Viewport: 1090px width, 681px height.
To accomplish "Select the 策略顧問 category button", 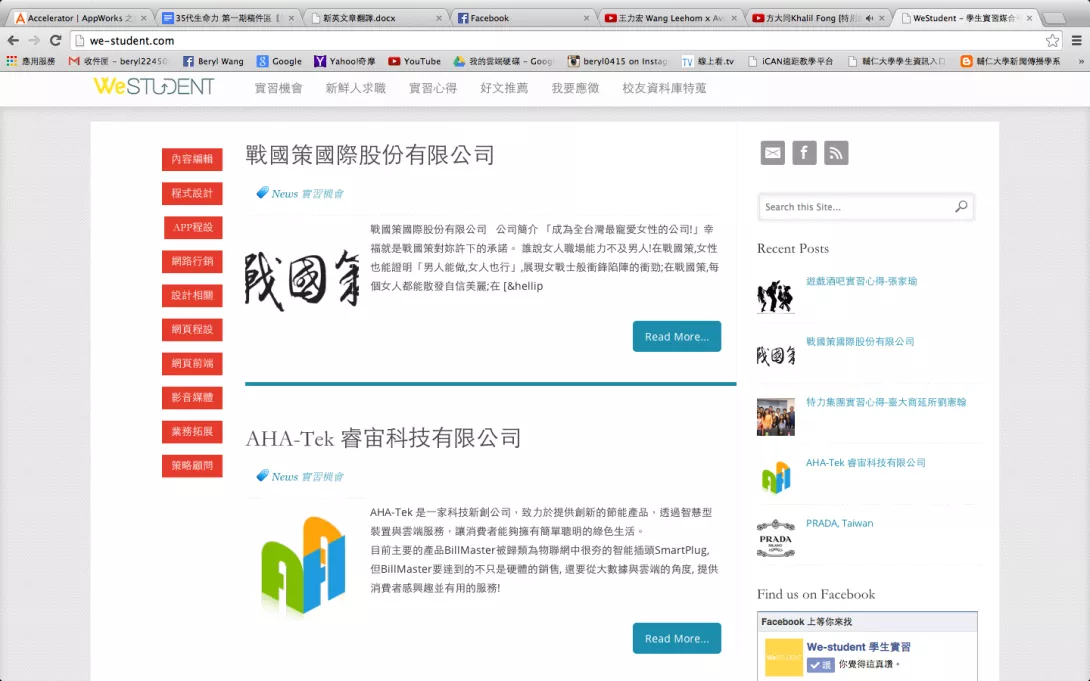I will click(192, 466).
